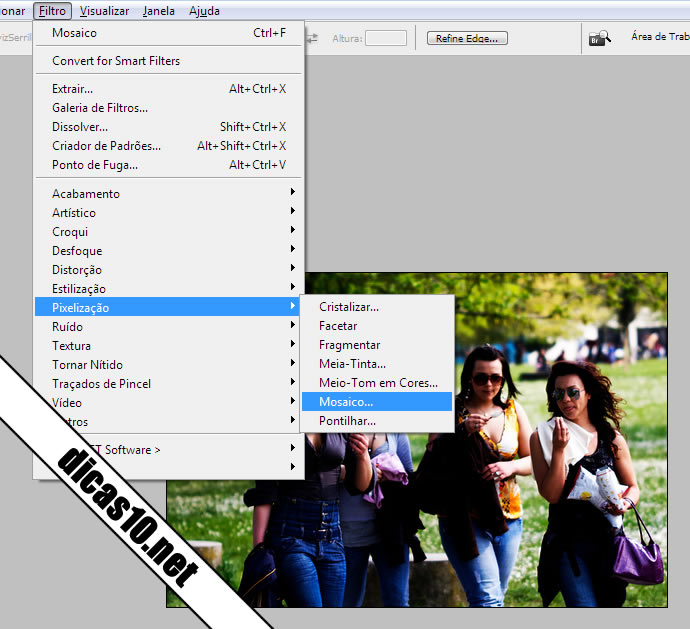This screenshot has height=629, width=690.
Task: Select Dissolver filter entry
Action: coord(169,127)
